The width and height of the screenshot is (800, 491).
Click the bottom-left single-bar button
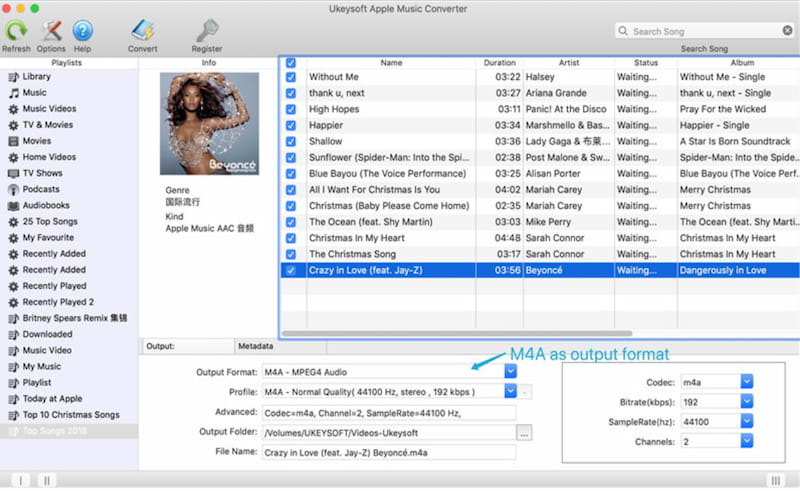[x=20, y=480]
